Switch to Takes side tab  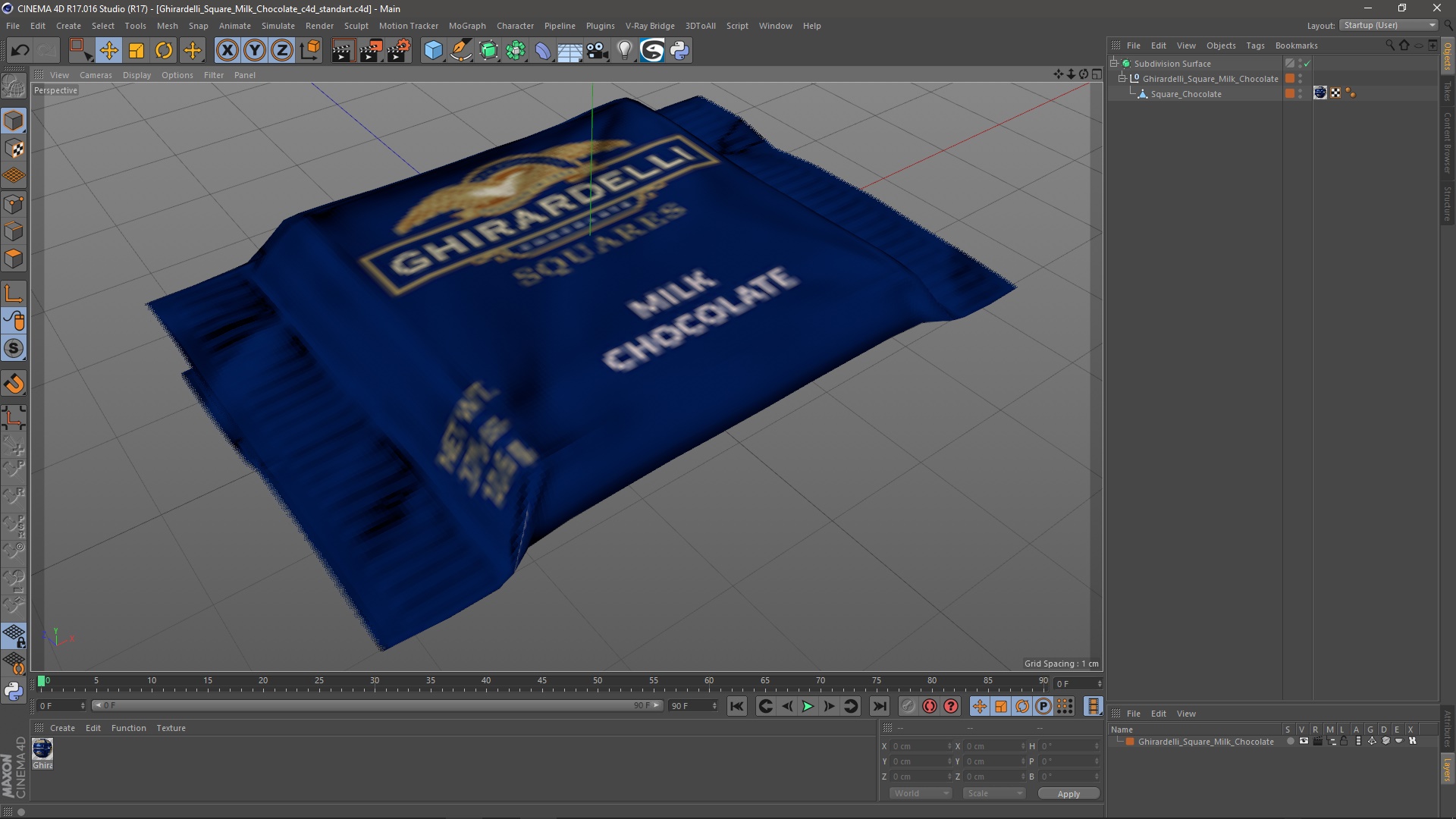tap(1448, 91)
